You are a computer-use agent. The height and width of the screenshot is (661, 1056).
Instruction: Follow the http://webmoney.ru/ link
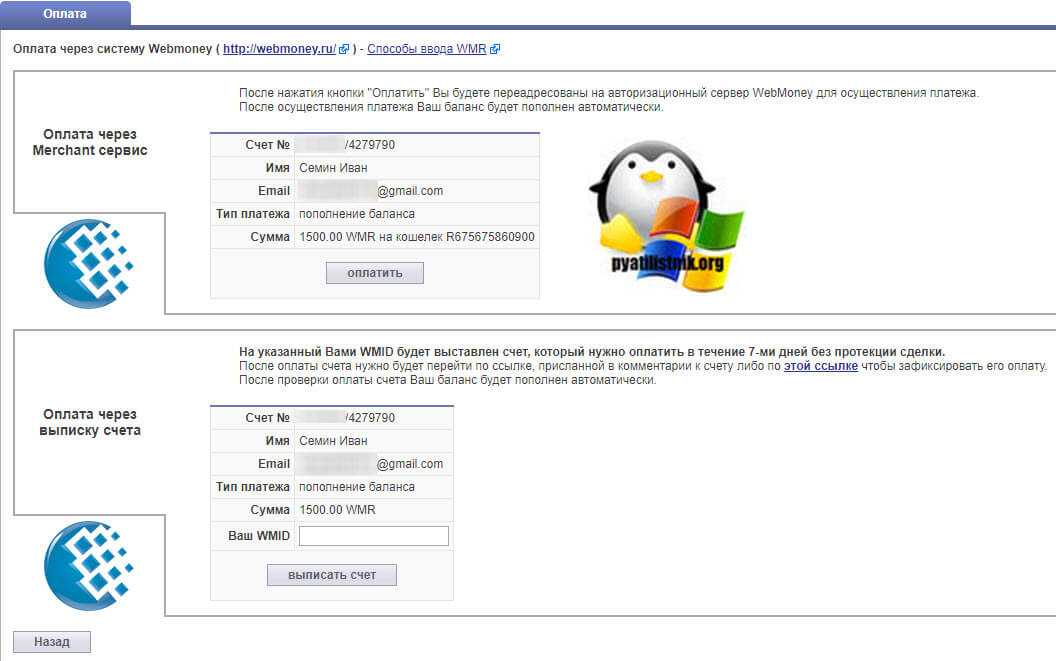point(279,48)
